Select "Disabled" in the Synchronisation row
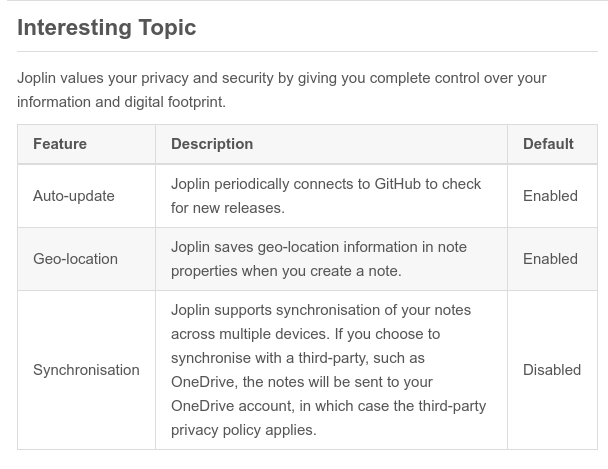Viewport: 608px width, 469px height. click(552, 370)
